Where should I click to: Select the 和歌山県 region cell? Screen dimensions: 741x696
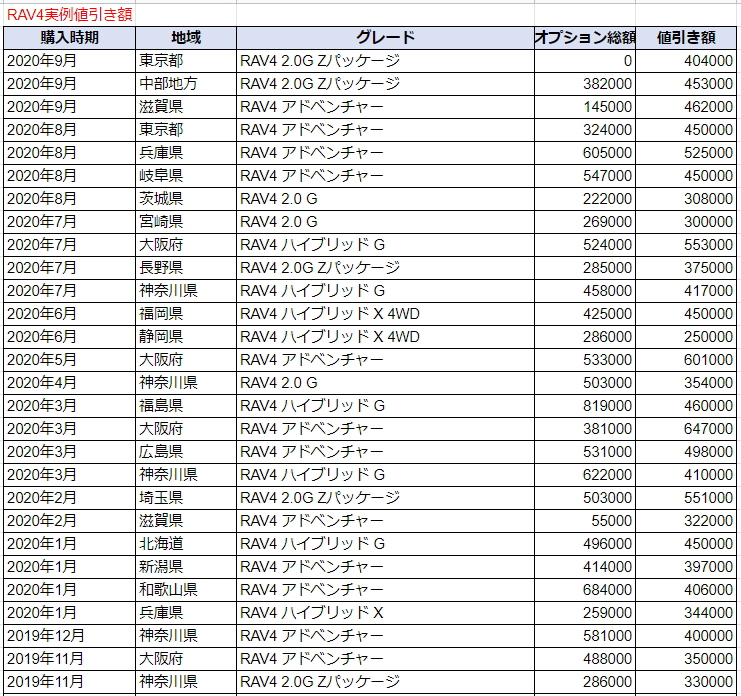pos(186,590)
